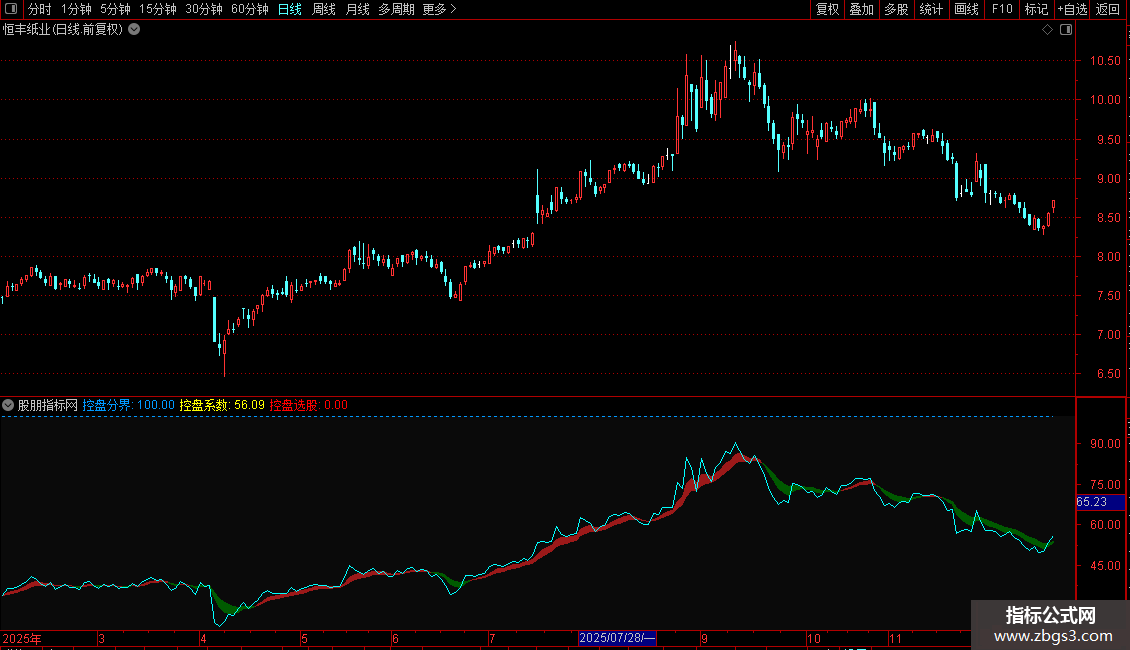Click the 2025/07/28 date marker on timeline
The height and width of the screenshot is (650, 1130).
click(617, 638)
